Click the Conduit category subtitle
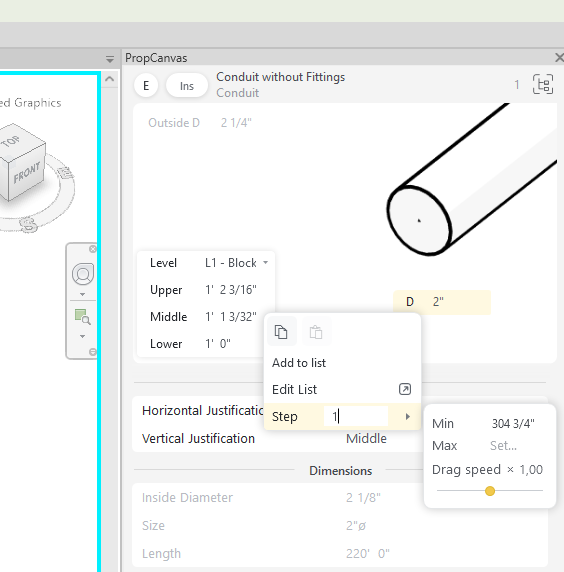The width and height of the screenshot is (564, 572). click(x=237, y=93)
